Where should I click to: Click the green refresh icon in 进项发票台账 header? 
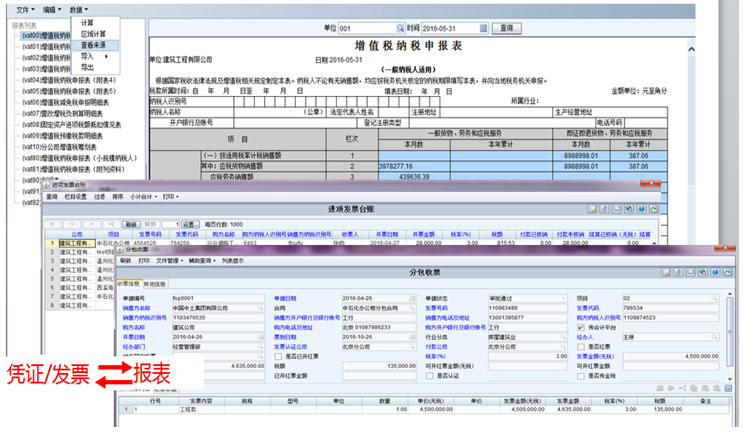click(x=654, y=209)
